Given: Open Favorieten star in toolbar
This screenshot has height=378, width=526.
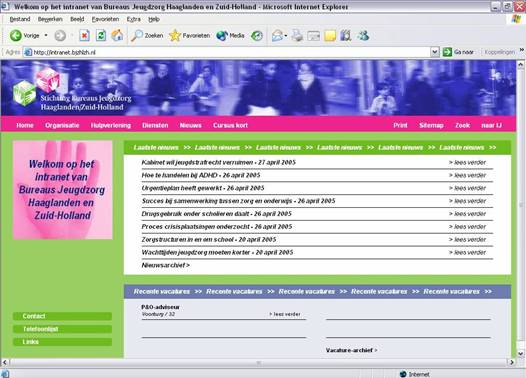Looking at the screenshot, I should coord(175,36).
